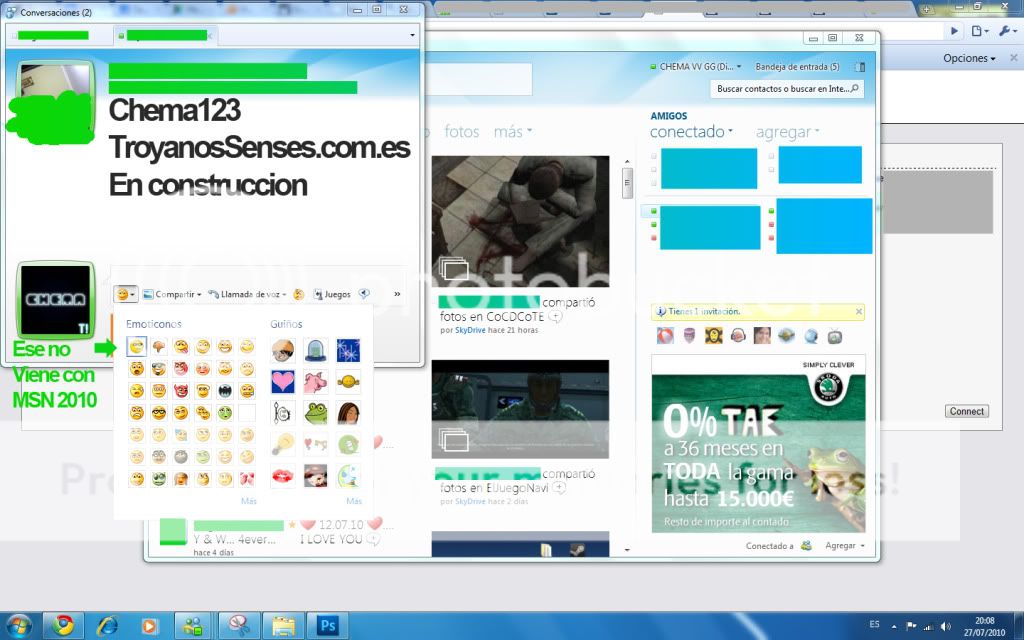Click the scroll down arrow of Messenger feed

coord(627,550)
